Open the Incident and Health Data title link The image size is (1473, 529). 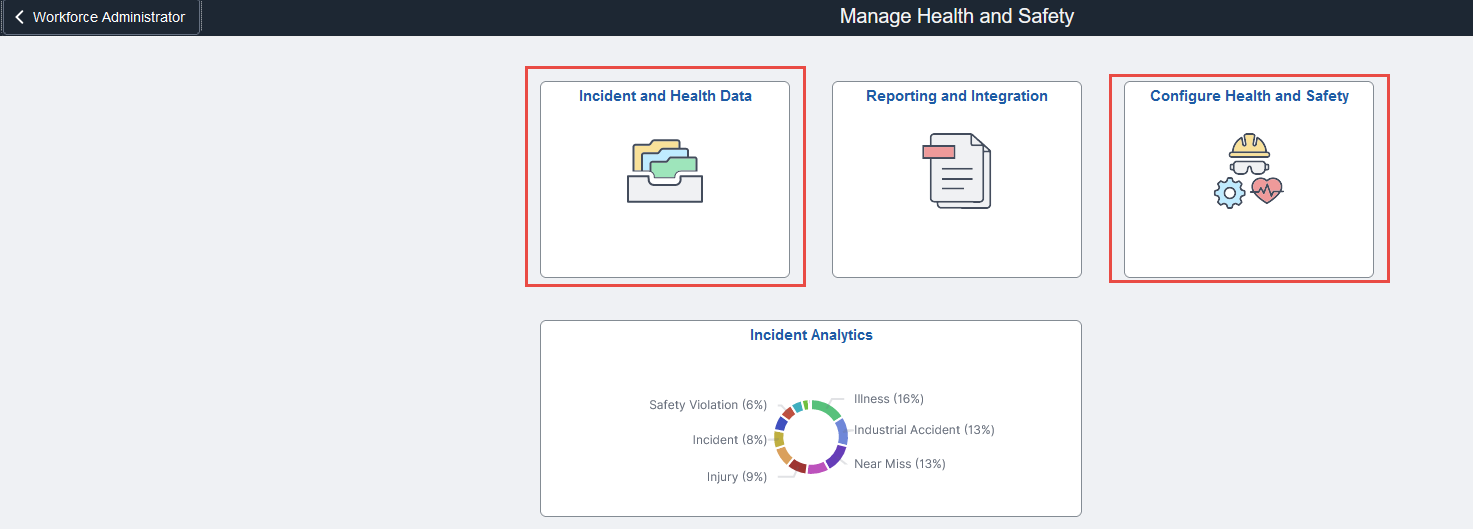coord(665,96)
